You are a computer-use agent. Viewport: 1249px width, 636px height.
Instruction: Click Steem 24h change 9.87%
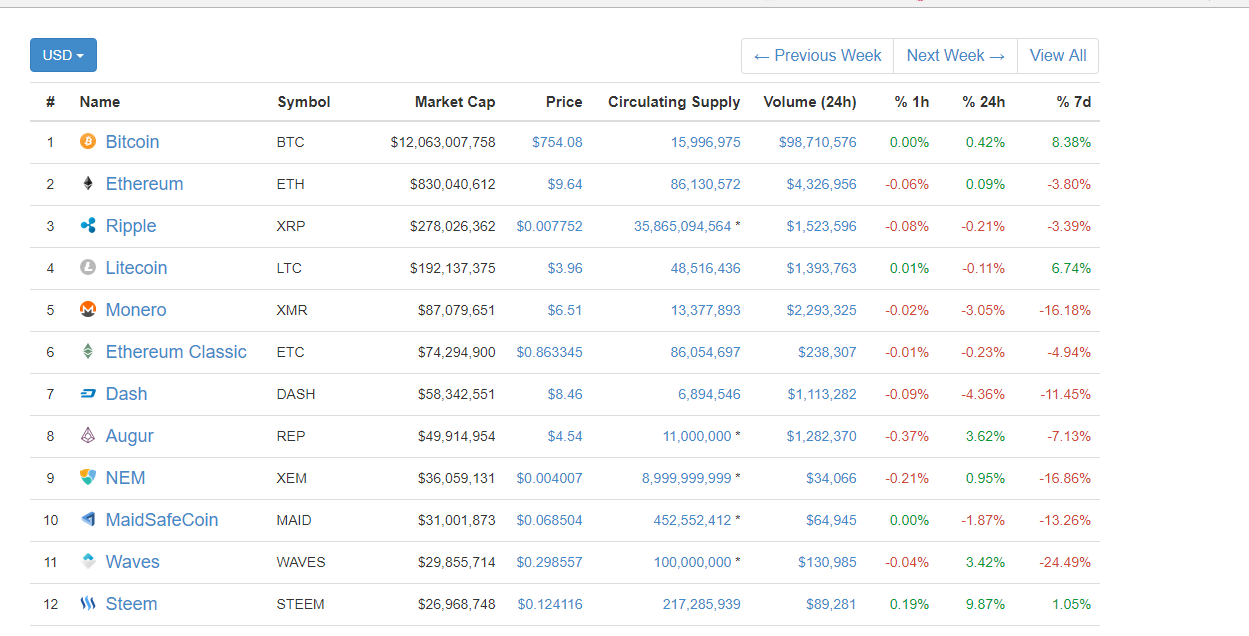(985, 604)
